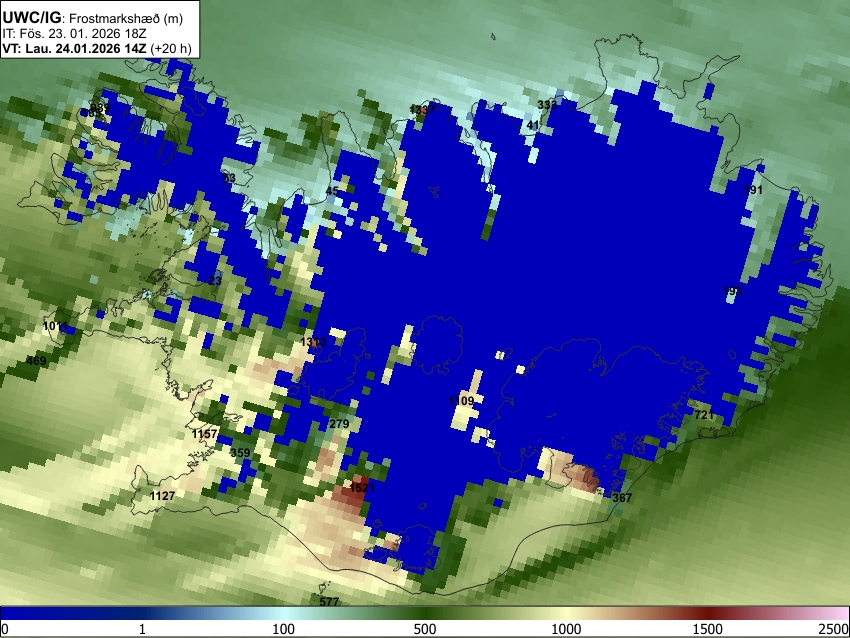Click the dark red segment of the color scale
Viewport: 850px width, 638px height.
click(707, 614)
